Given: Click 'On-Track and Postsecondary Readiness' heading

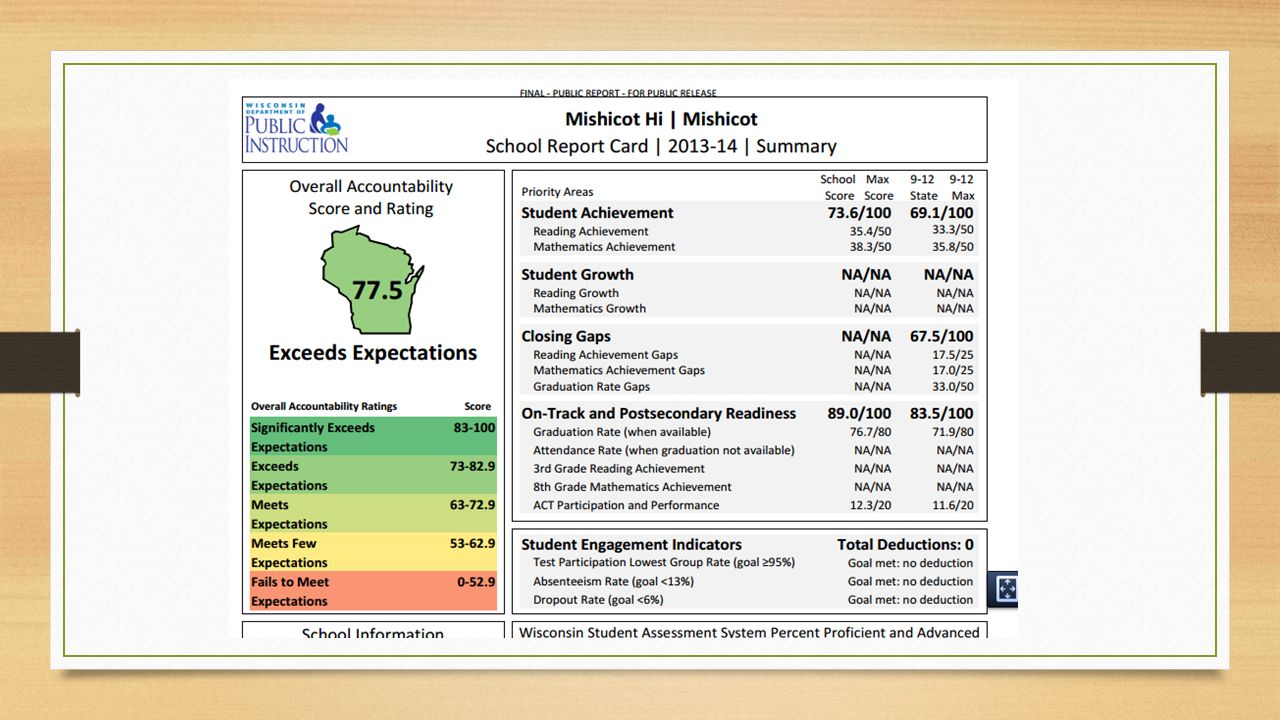Looking at the screenshot, I should (x=659, y=414).
